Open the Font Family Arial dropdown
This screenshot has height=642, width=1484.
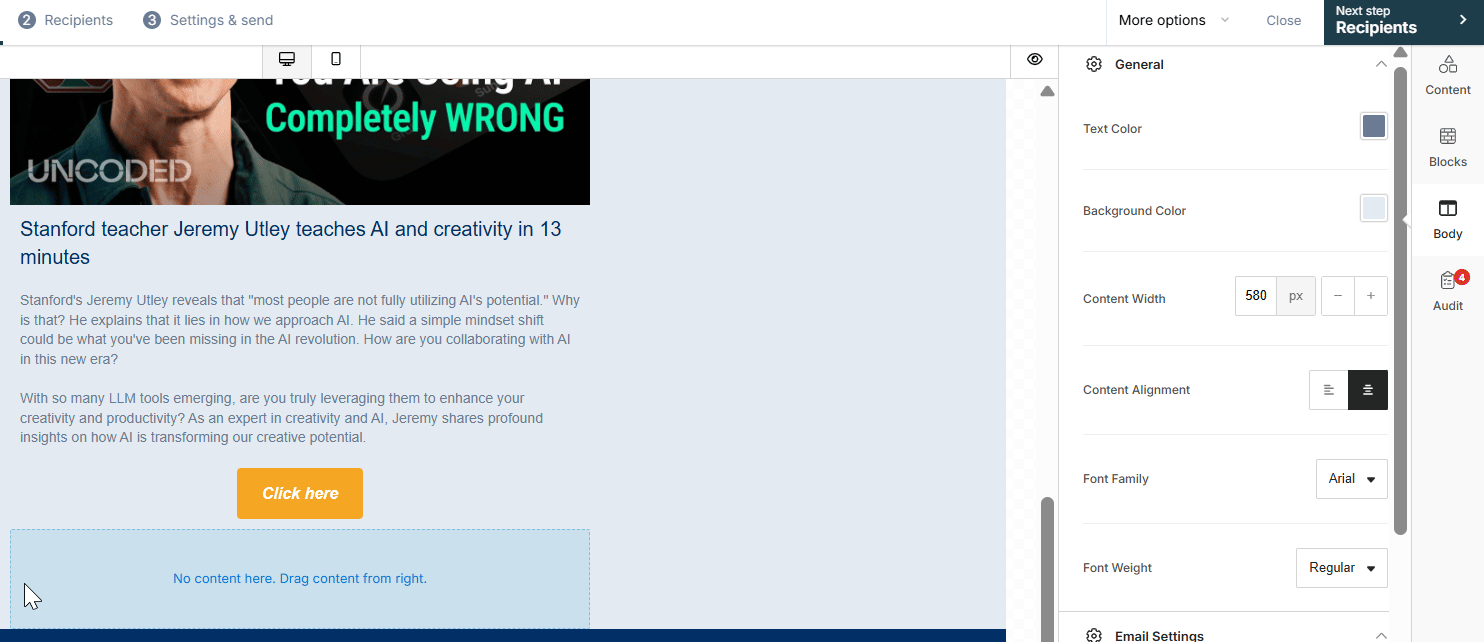point(1352,479)
